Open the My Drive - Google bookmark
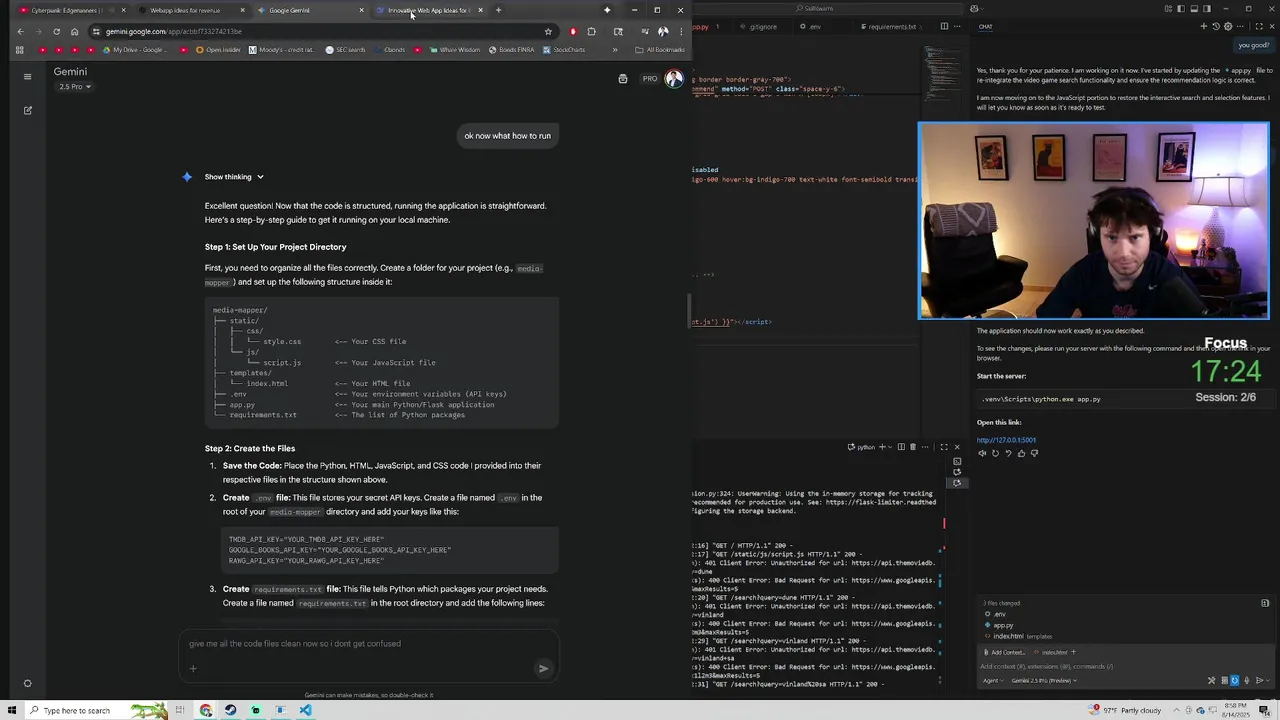Screen dimensions: 1280x720 coord(134,50)
